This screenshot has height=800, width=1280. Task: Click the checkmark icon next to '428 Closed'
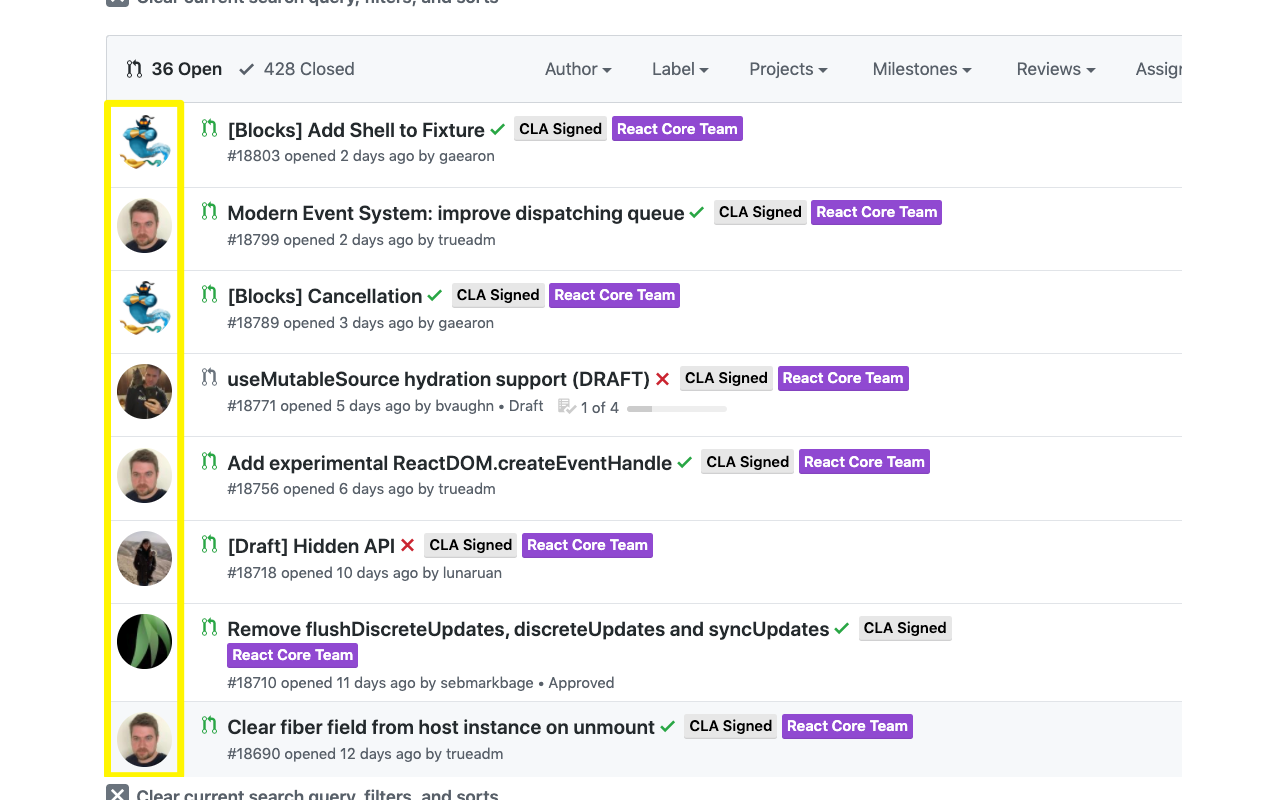pyautogui.click(x=247, y=69)
